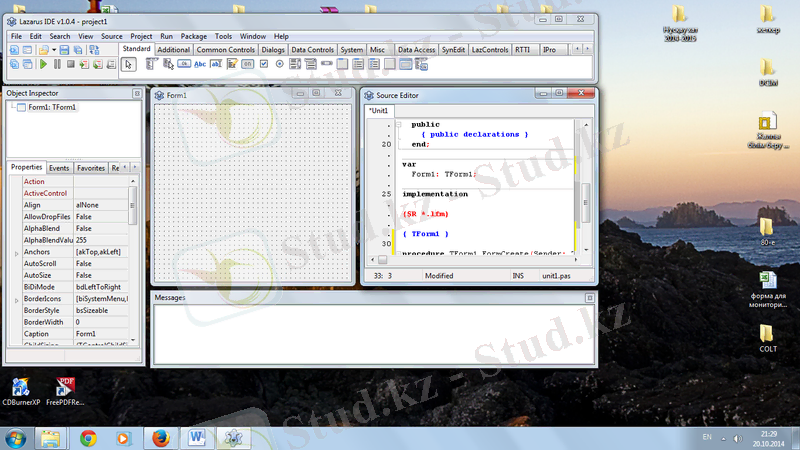The height and width of the screenshot is (450, 800).
Task: Click the Caption property value field
Action: (x=110, y=334)
